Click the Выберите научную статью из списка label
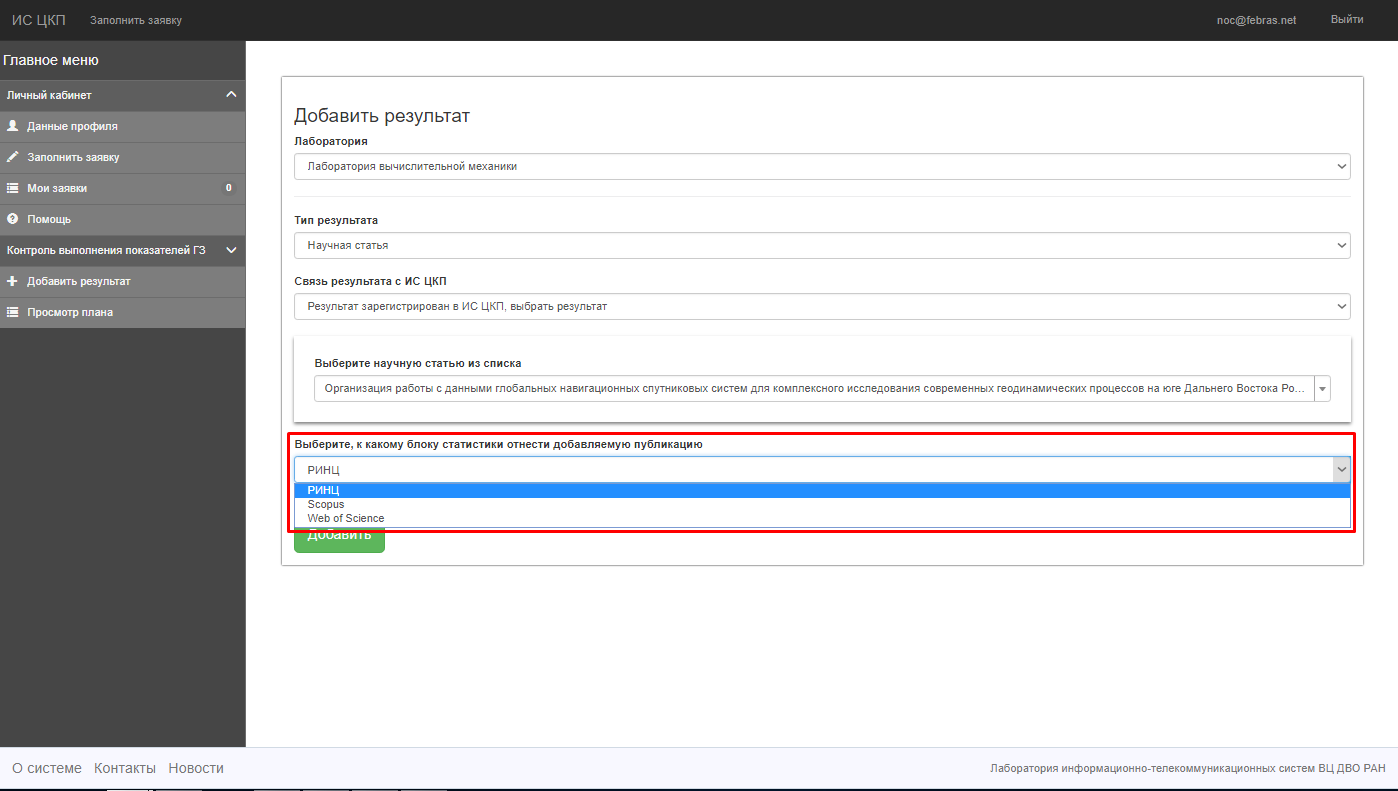Image resolution: width=1398 pixels, height=791 pixels. coord(418,363)
